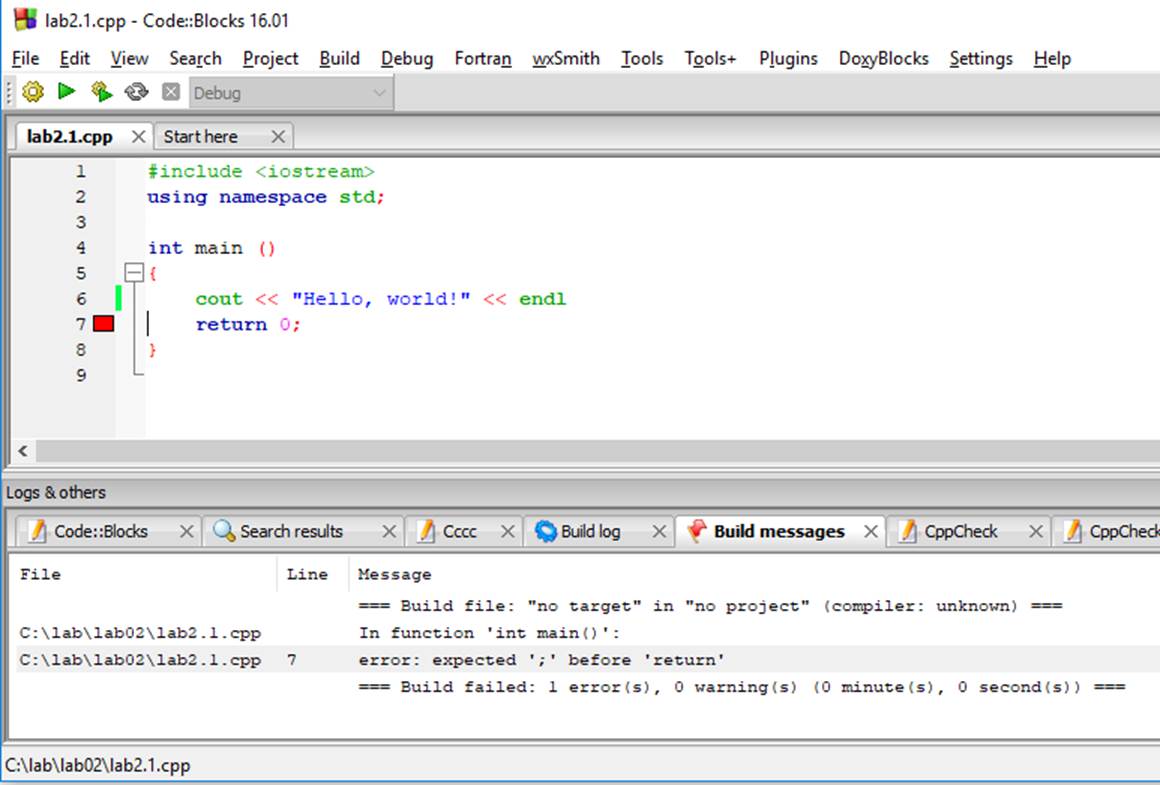Click the Code::Blocks tab pencil icon
Screen dimensions: 1160x785
[37, 530]
